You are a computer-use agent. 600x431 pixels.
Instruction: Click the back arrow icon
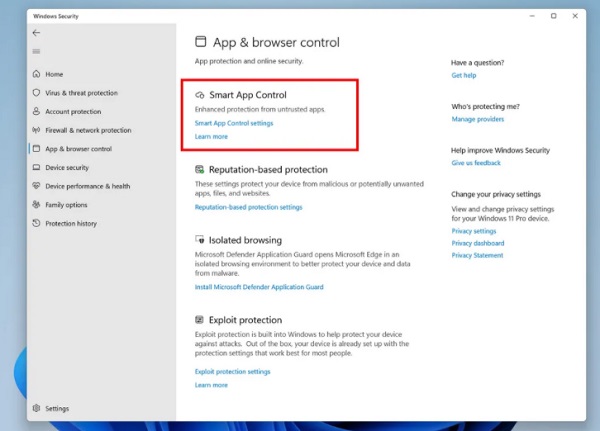point(37,33)
